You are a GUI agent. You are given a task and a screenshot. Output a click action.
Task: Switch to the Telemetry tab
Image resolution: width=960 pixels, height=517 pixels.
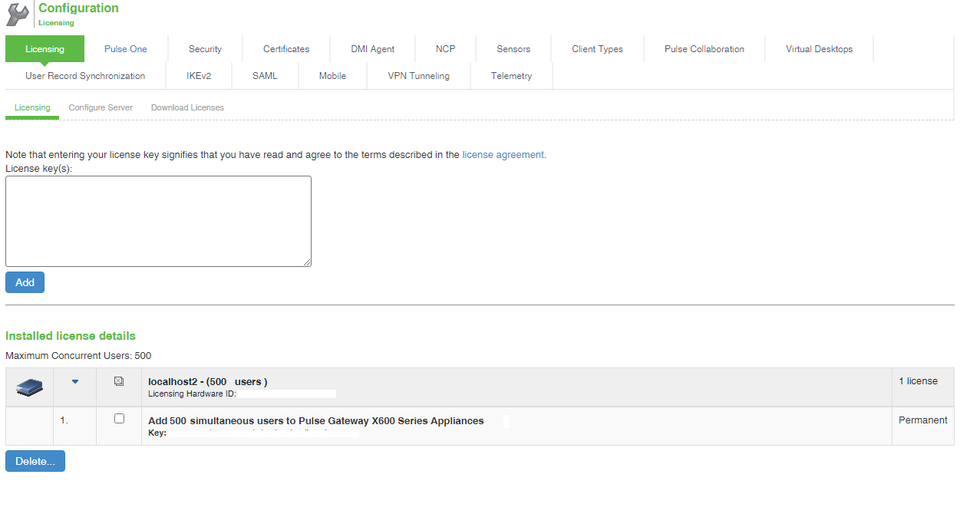coord(511,76)
